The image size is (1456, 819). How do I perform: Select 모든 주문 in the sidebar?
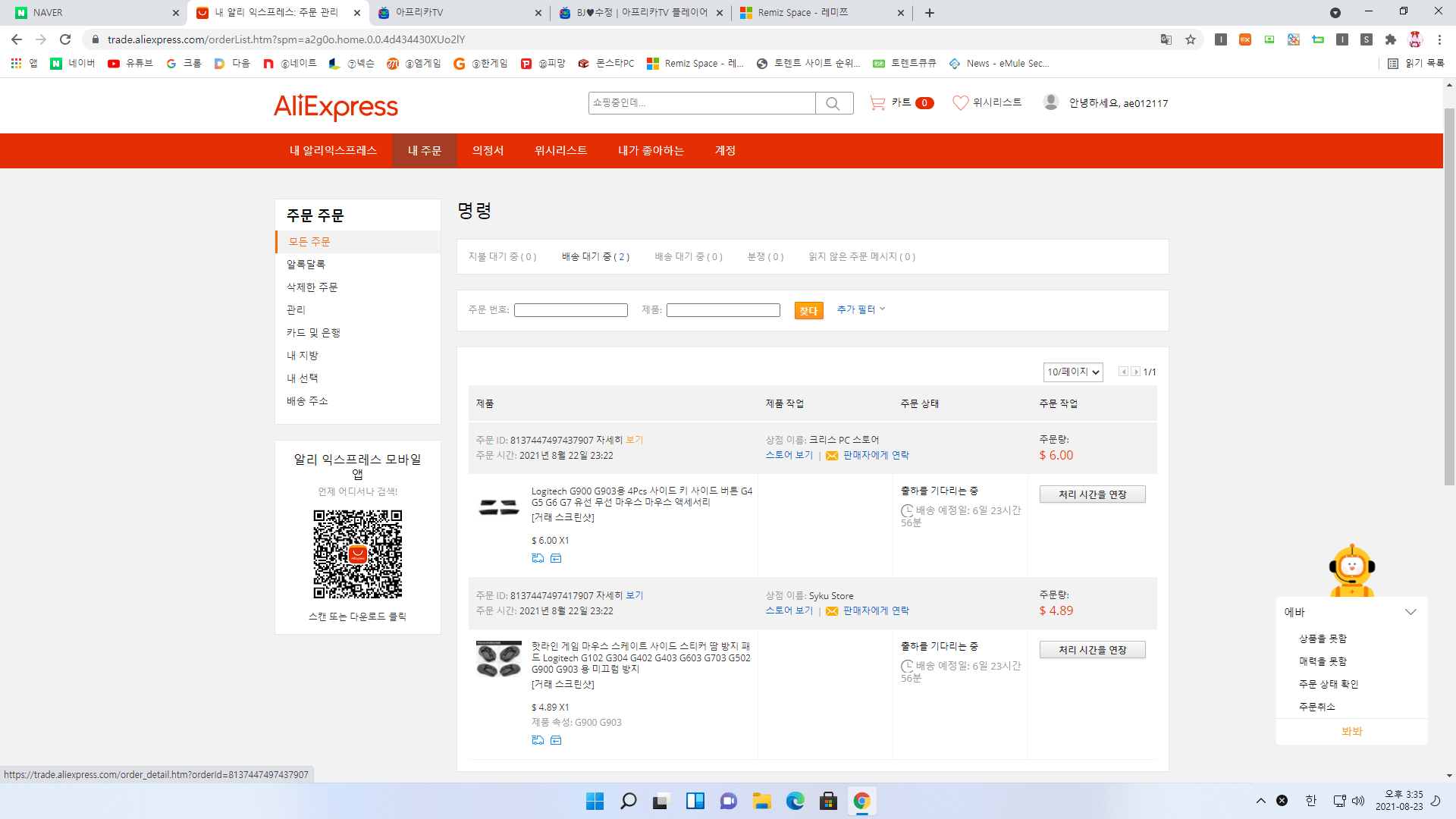pyautogui.click(x=358, y=242)
